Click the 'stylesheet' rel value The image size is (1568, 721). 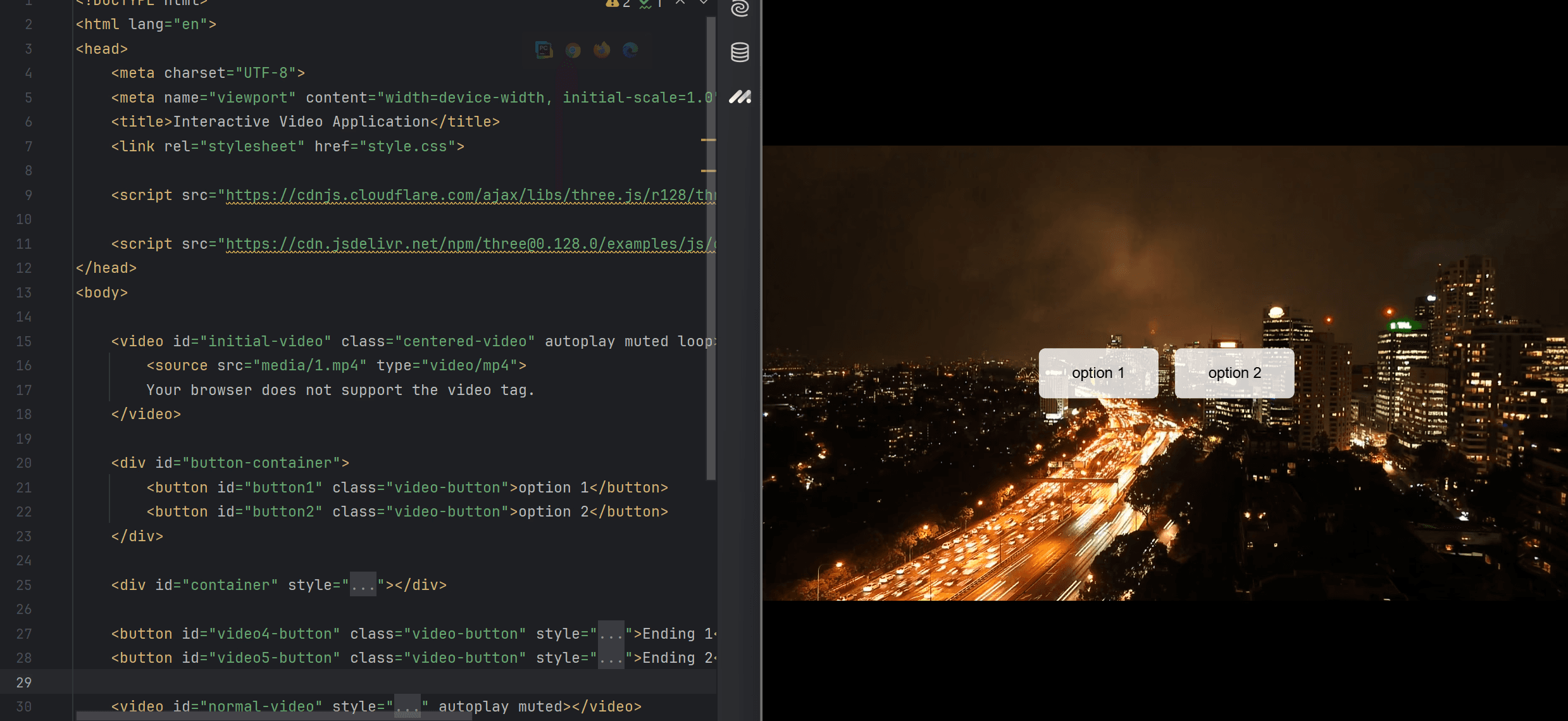pos(252,147)
